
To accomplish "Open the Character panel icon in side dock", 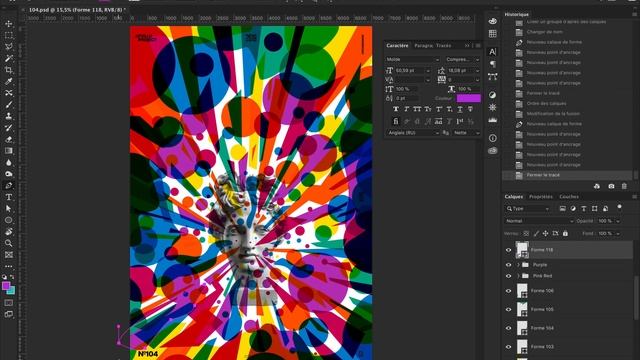I will point(493,51).
